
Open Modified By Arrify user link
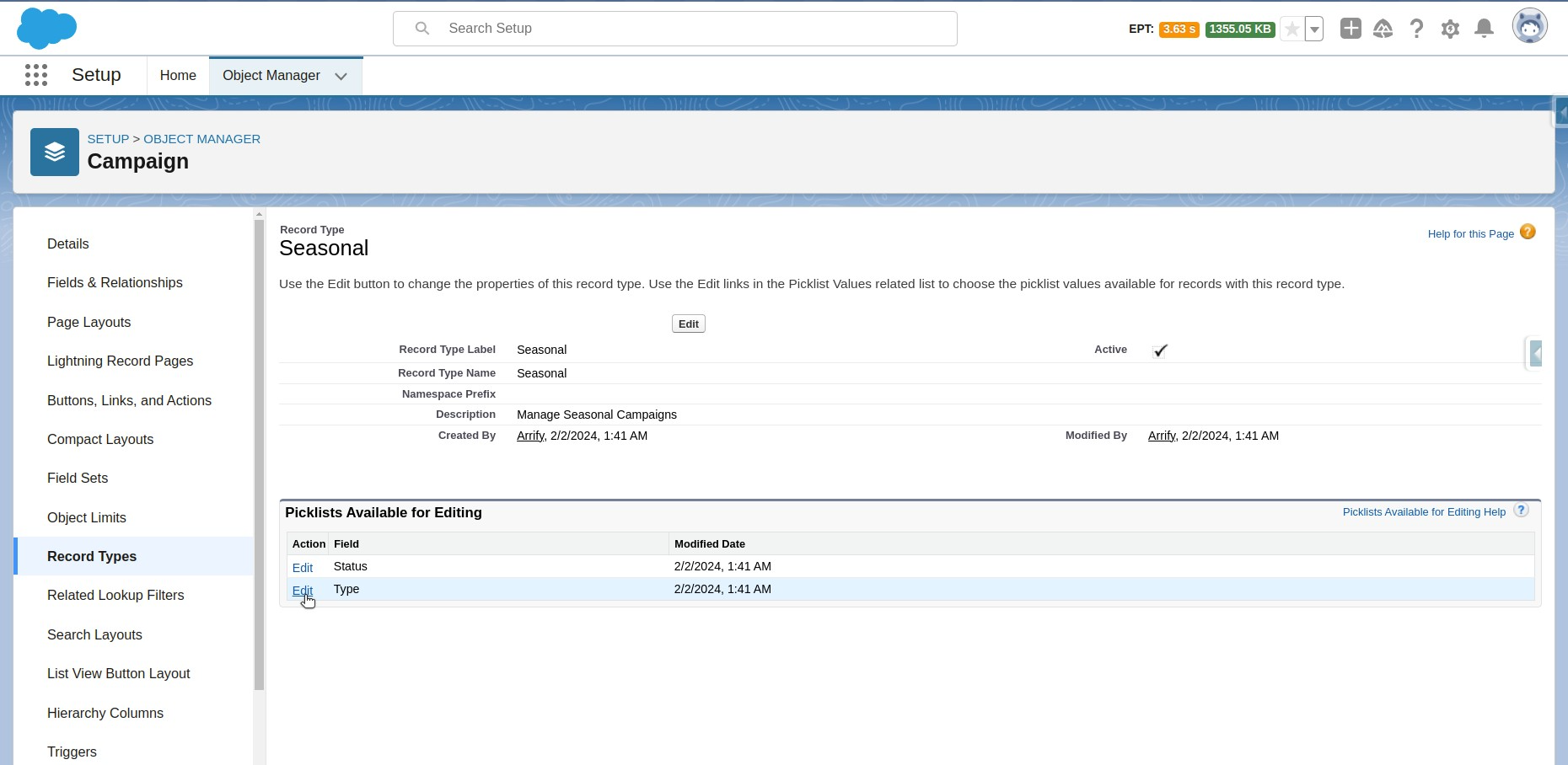pos(1162,436)
